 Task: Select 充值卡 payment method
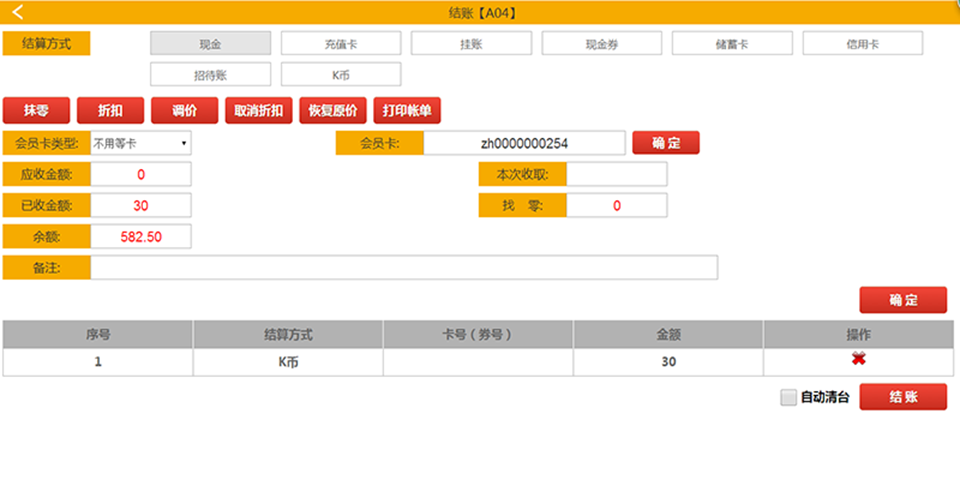click(x=340, y=44)
